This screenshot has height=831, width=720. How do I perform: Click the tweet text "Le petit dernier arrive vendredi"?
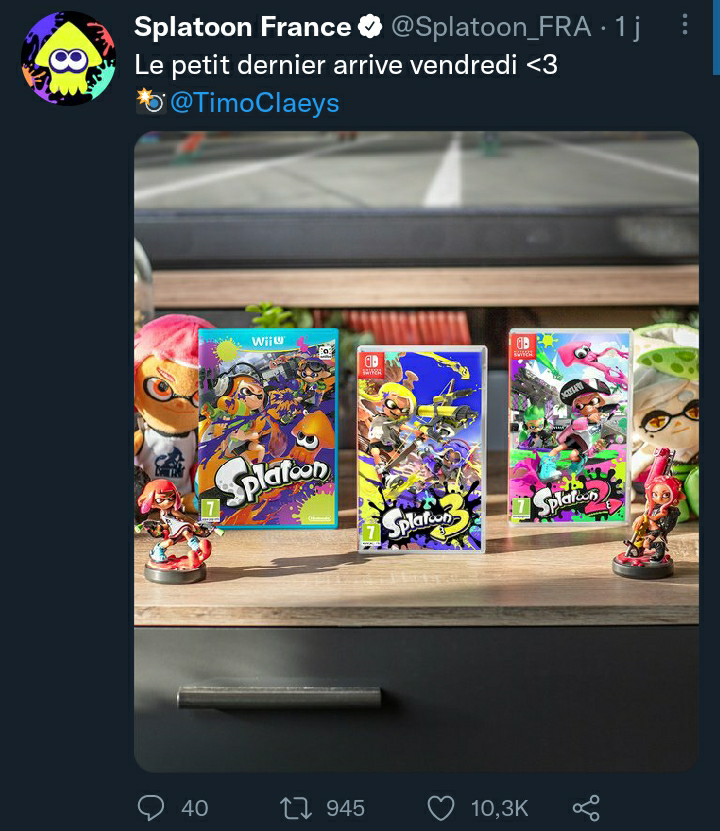325,65
